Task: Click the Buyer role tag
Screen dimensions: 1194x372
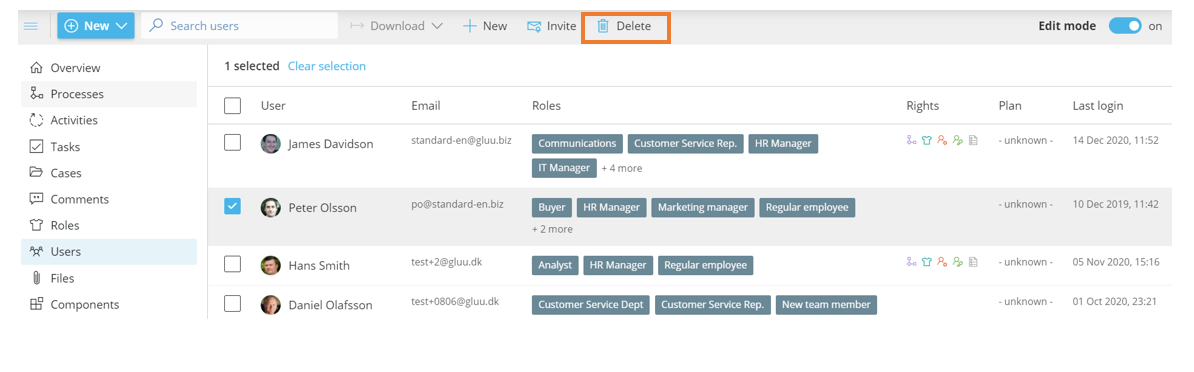Action: tap(552, 208)
